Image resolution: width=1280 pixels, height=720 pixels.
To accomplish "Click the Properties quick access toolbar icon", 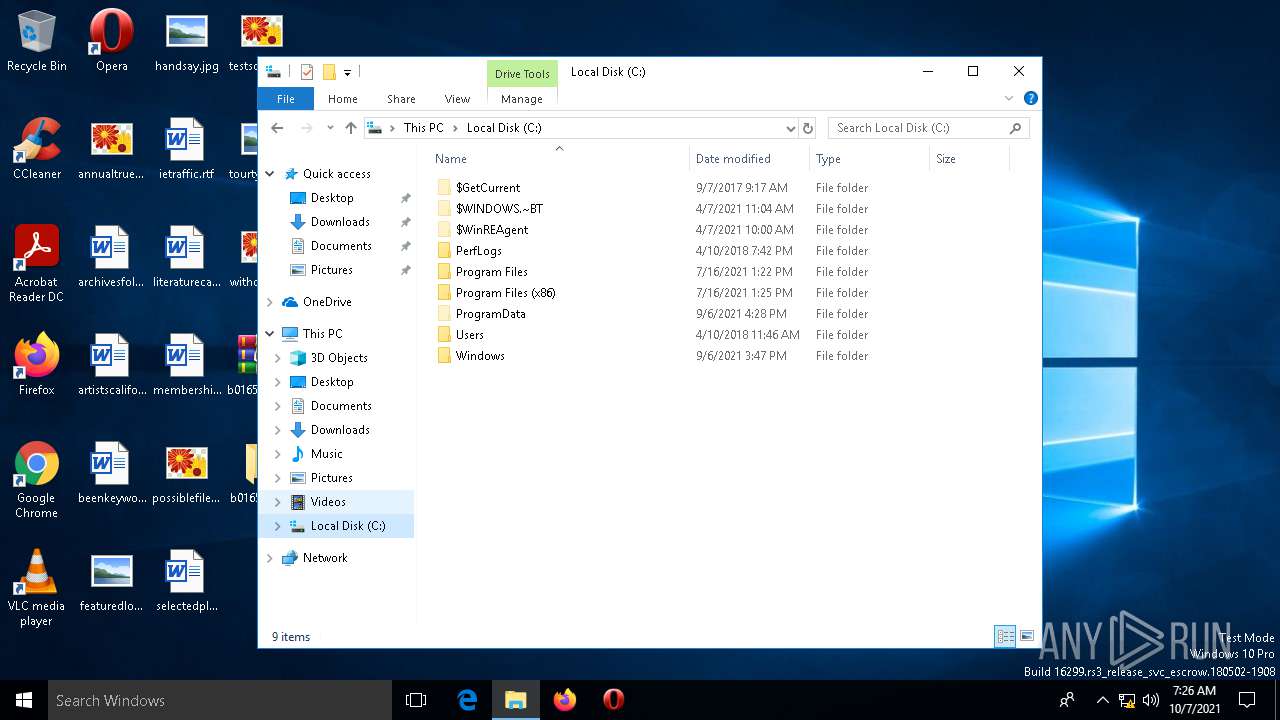I will [307, 72].
